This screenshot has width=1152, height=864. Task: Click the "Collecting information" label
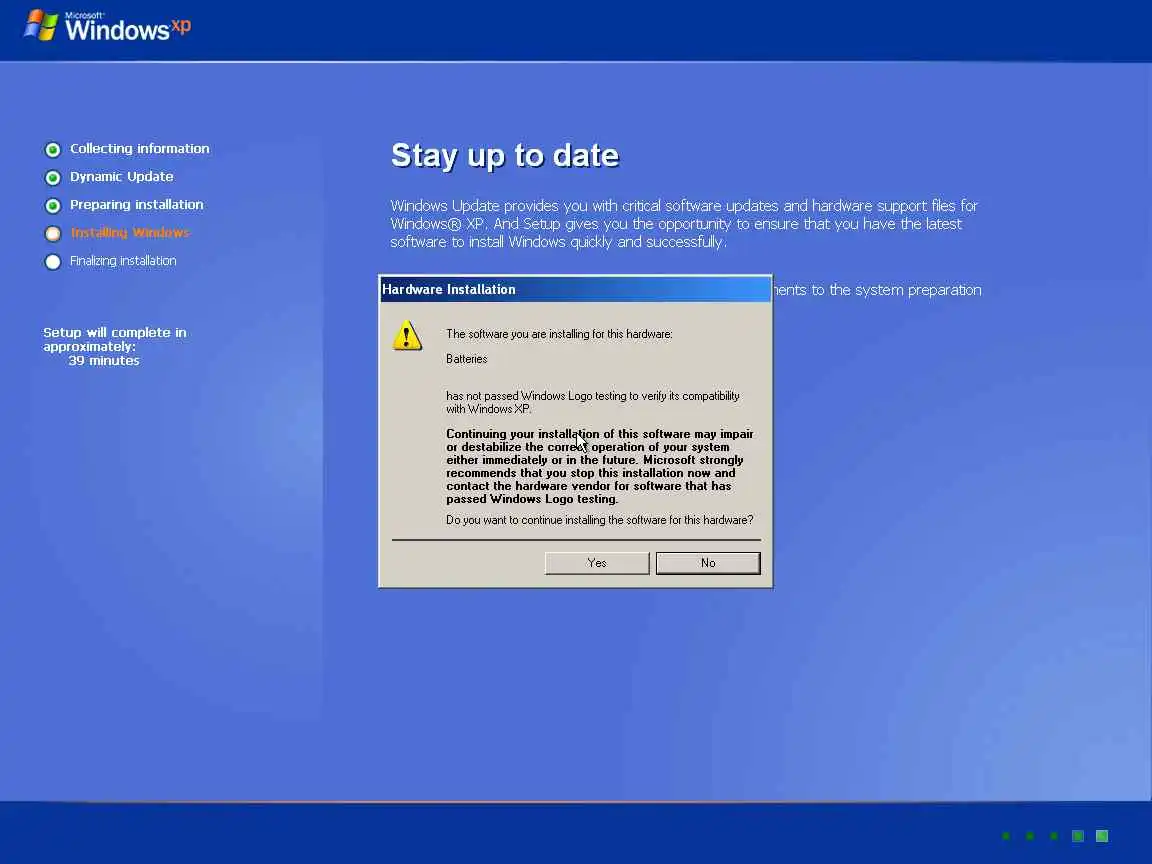[x=140, y=148]
